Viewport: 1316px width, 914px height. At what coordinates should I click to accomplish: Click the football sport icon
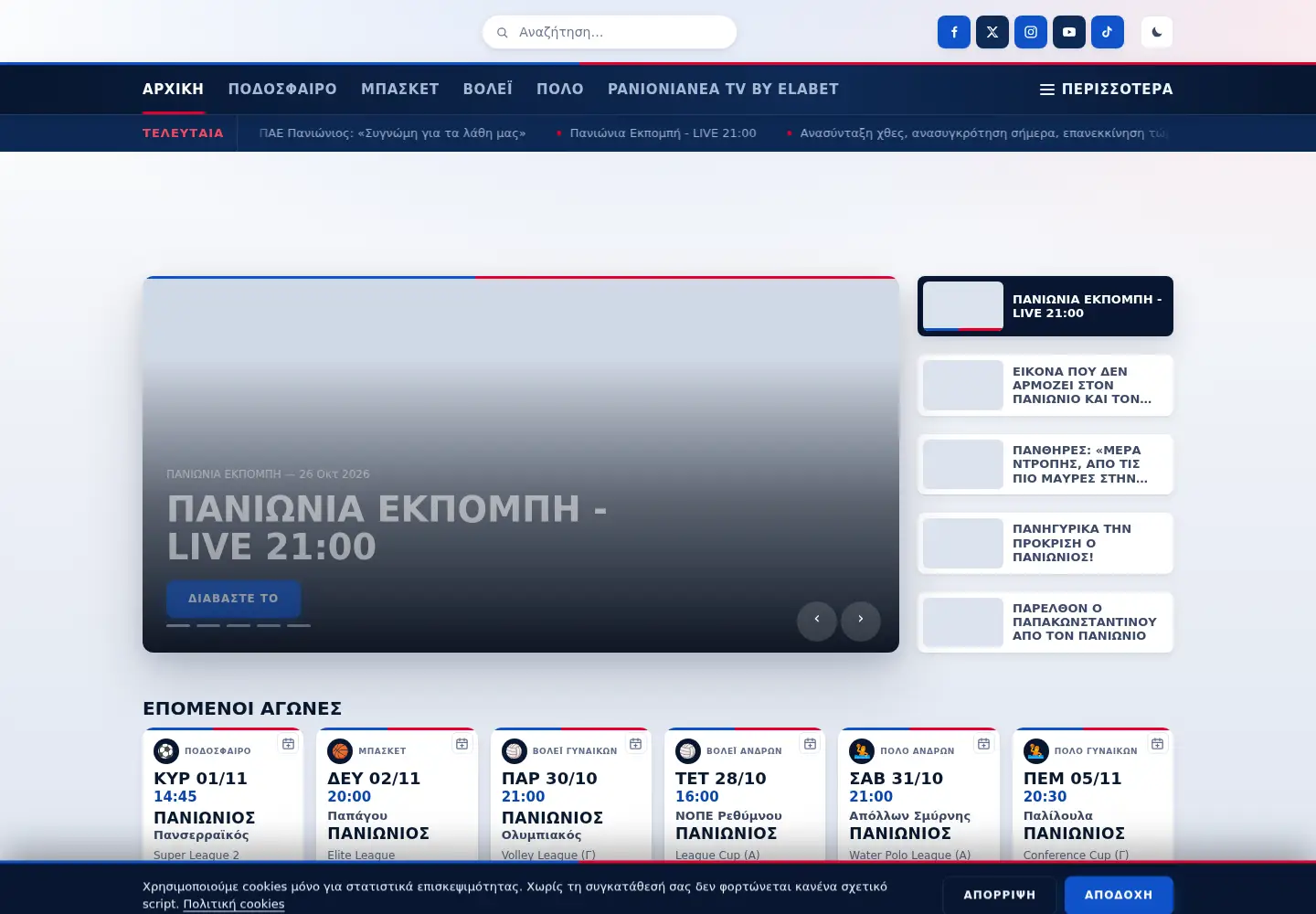pyautogui.click(x=166, y=751)
